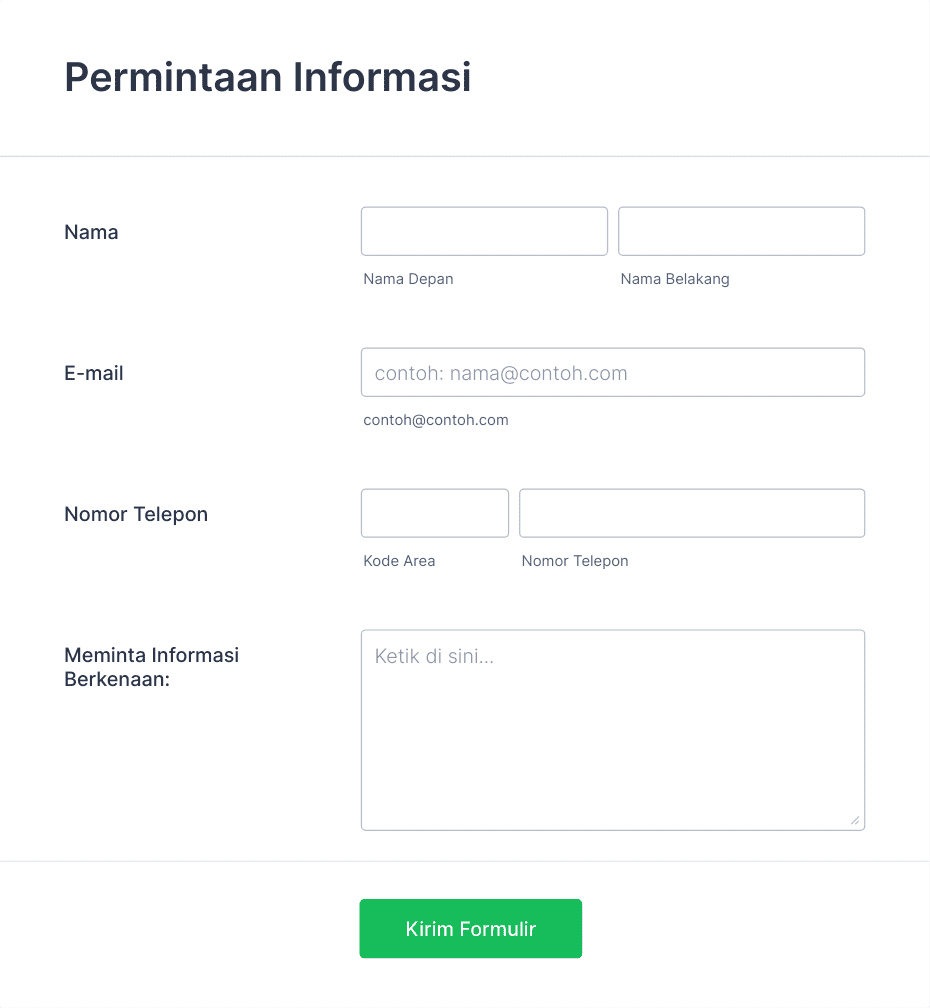Click the Nama Depan first name field
This screenshot has height=1008, width=930.
pyautogui.click(x=484, y=231)
